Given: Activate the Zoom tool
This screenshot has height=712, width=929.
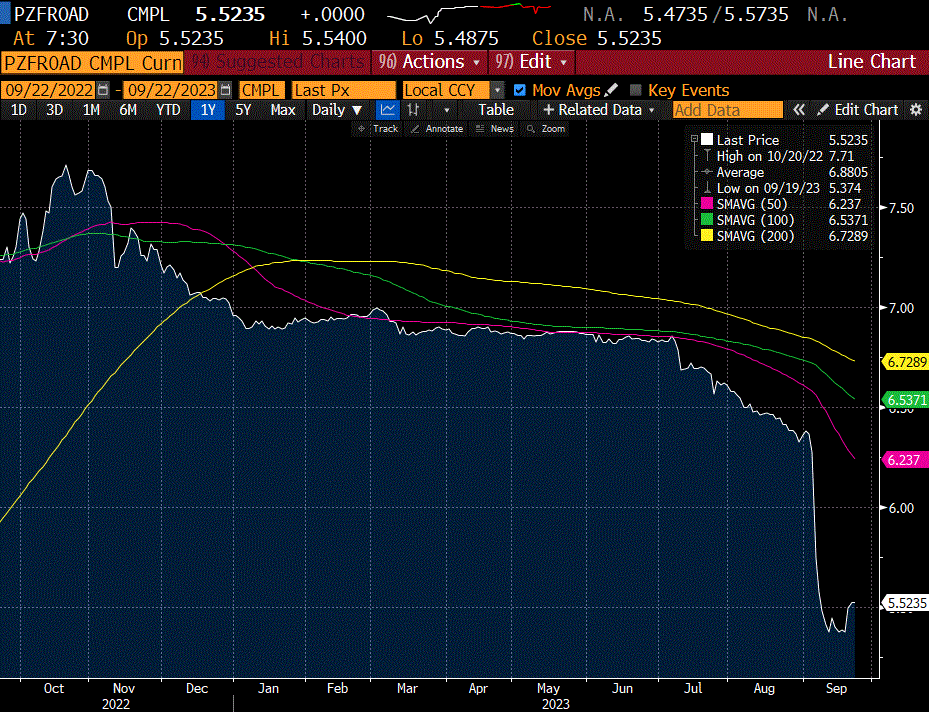Looking at the screenshot, I should [x=546, y=129].
